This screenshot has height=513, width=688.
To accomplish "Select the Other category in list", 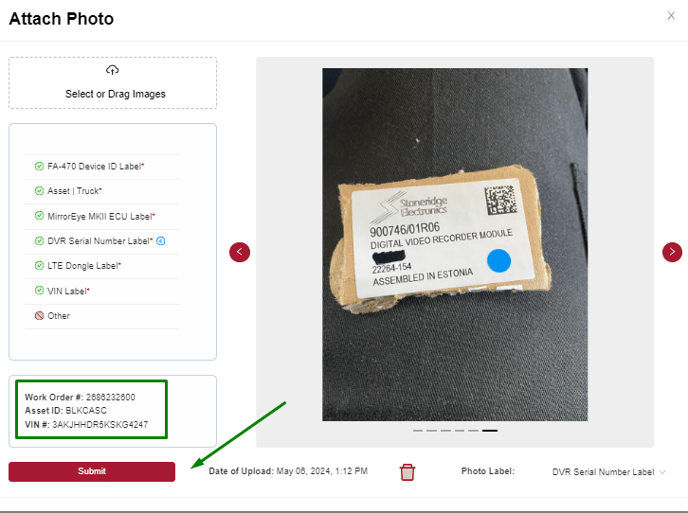I will coord(102,316).
